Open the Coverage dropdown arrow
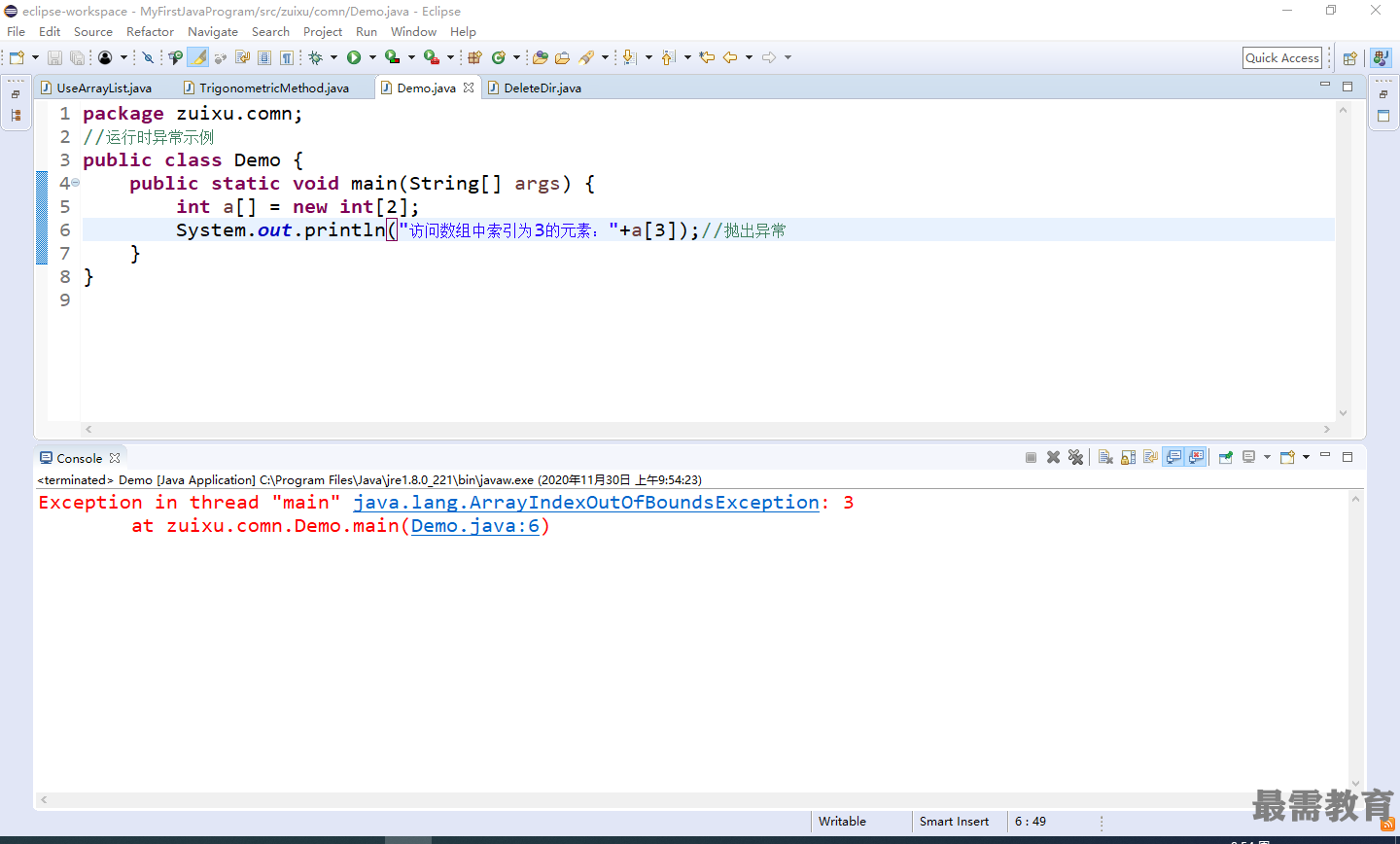1400x844 pixels. coord(411,57)
